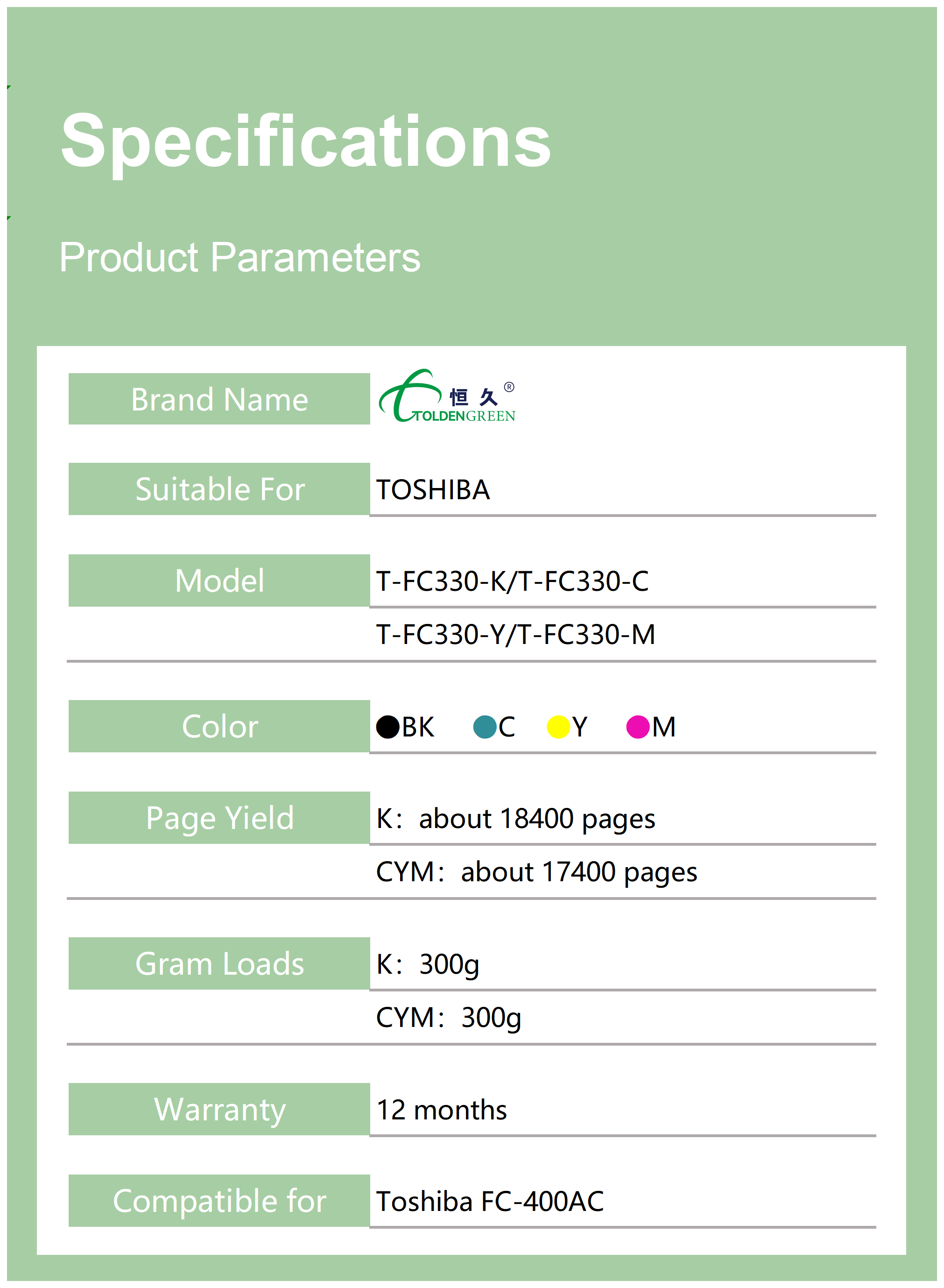Select the cyan C color dot
This screenshot has height=1288, width=944.
[x=485, y=727]
